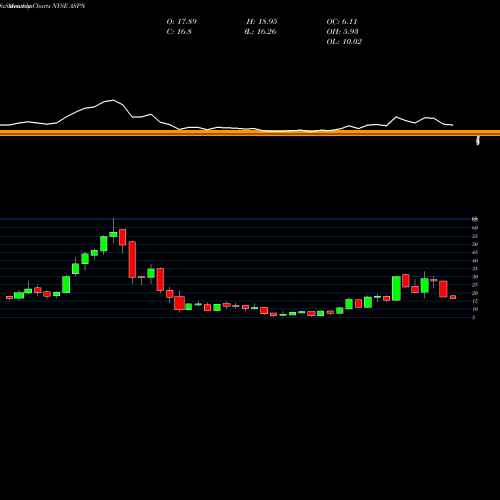Click the 5 price axis label
The image size is (500, 500).
point(473,317)
